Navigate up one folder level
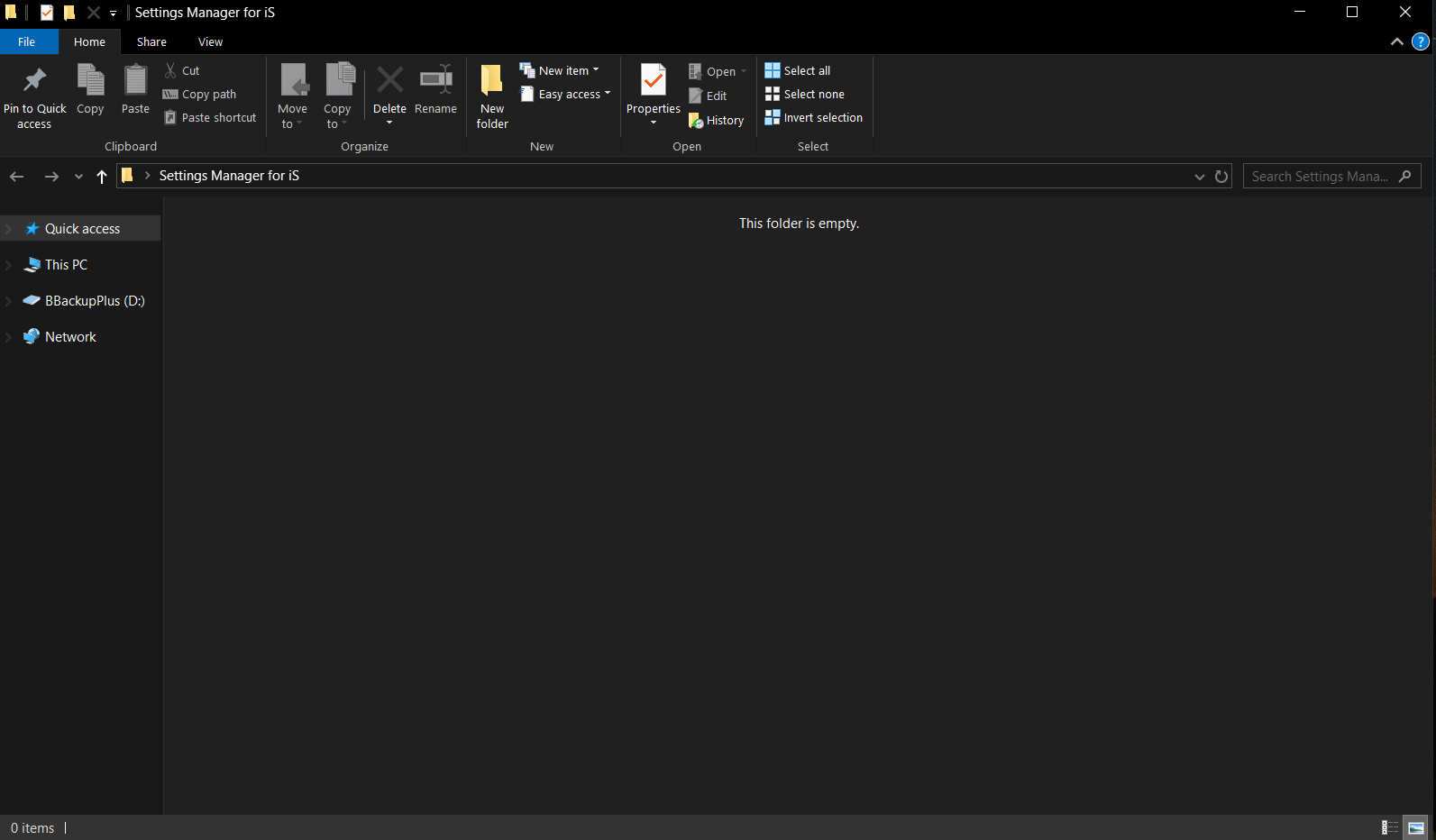Viewport: 1436px width, 840px height. pos(102,177)
